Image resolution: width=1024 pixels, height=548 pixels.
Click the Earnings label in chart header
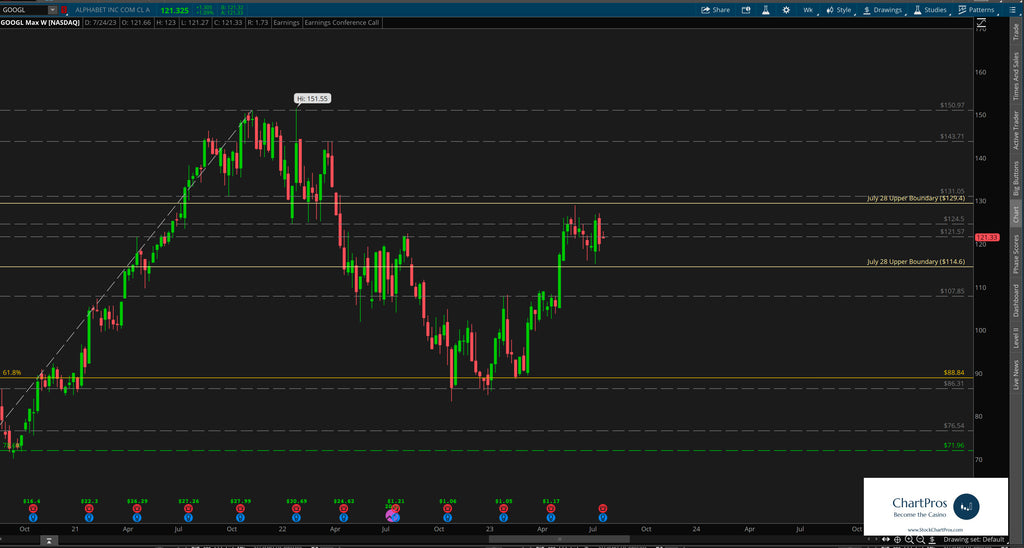tap(284, 22)
